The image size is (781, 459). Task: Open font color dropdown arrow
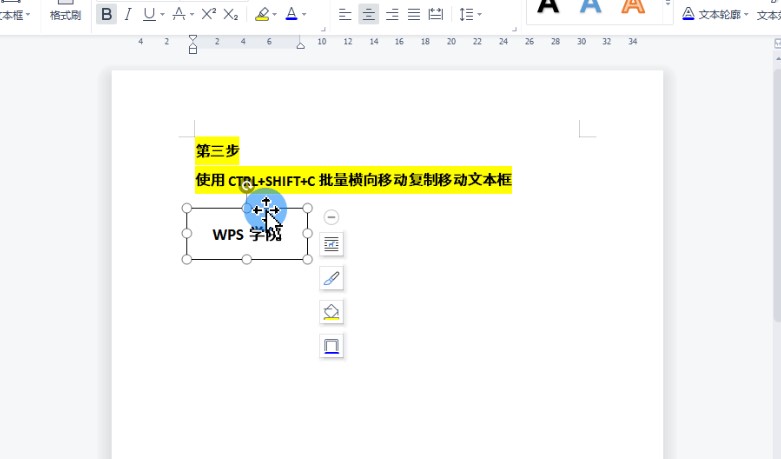point(304,15)
